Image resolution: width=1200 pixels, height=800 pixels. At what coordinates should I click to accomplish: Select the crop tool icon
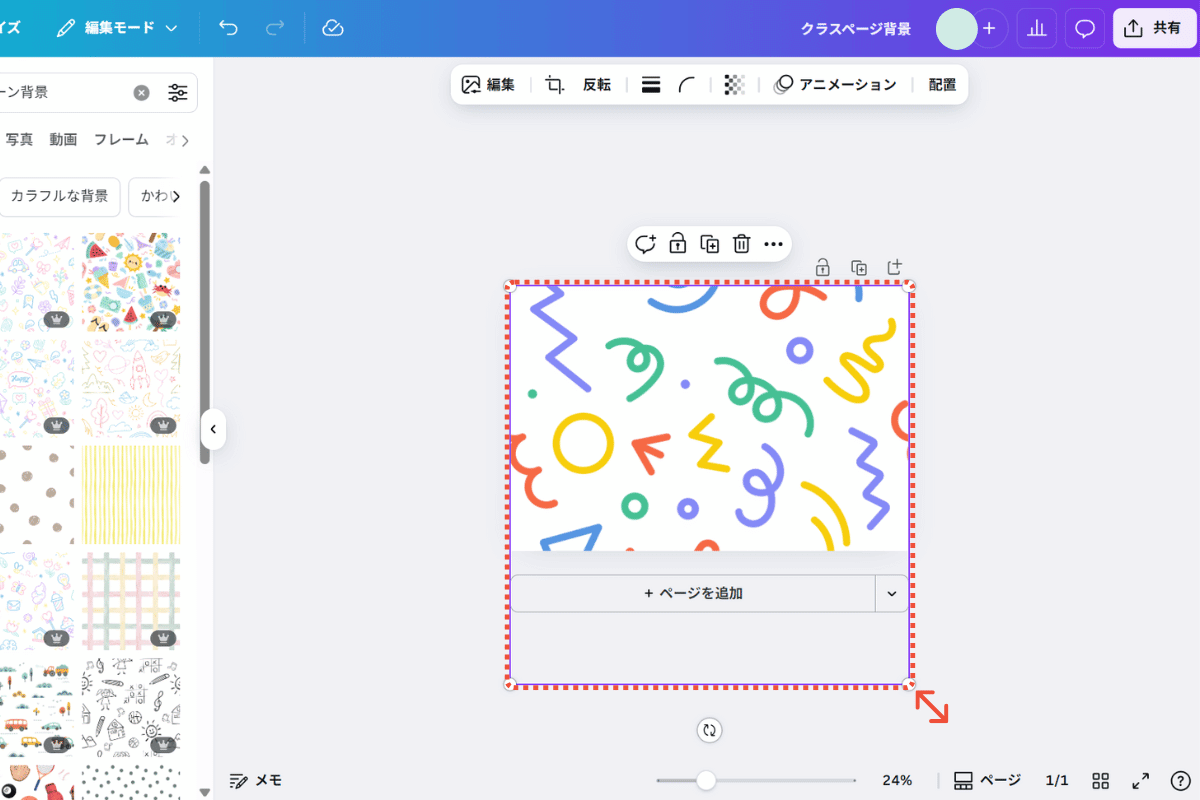[555, 85]
